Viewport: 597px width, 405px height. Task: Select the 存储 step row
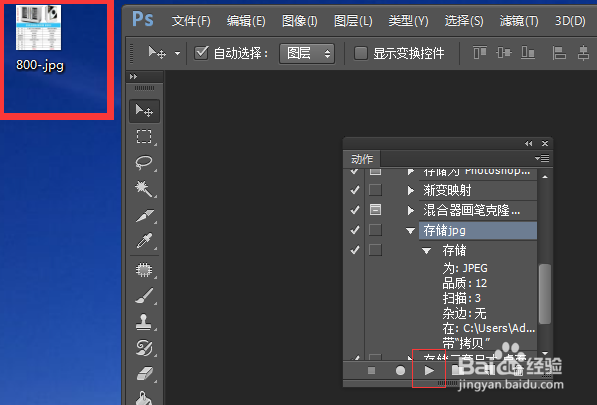pos(454,250)
